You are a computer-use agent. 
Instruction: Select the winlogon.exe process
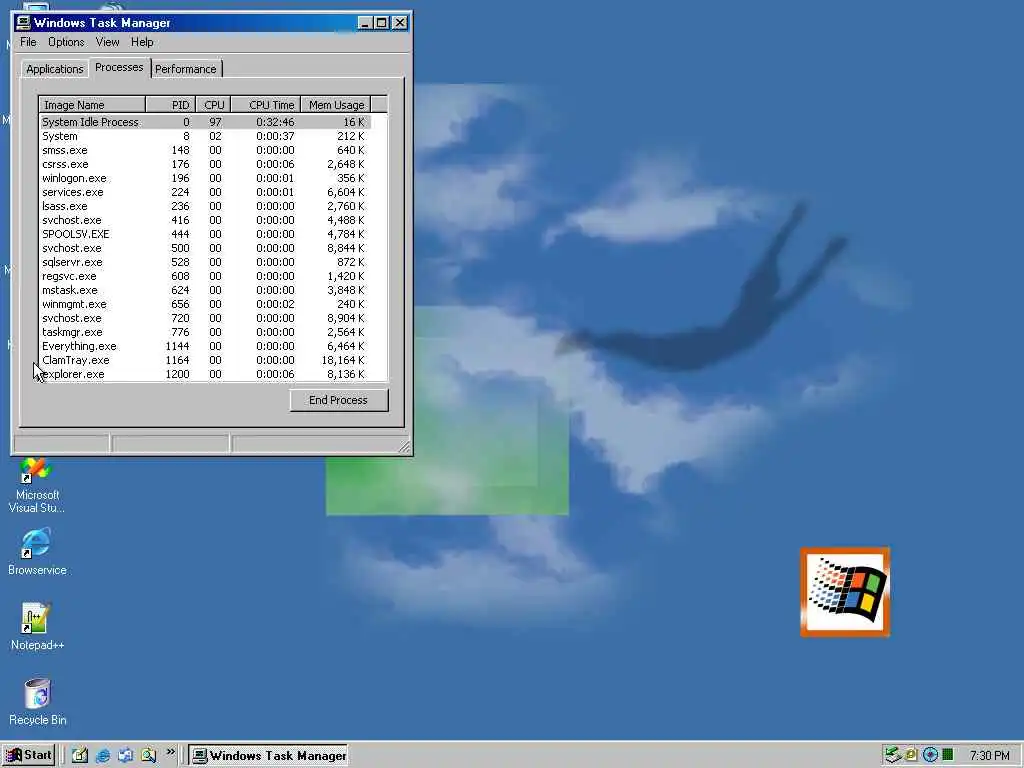[204, 178]
